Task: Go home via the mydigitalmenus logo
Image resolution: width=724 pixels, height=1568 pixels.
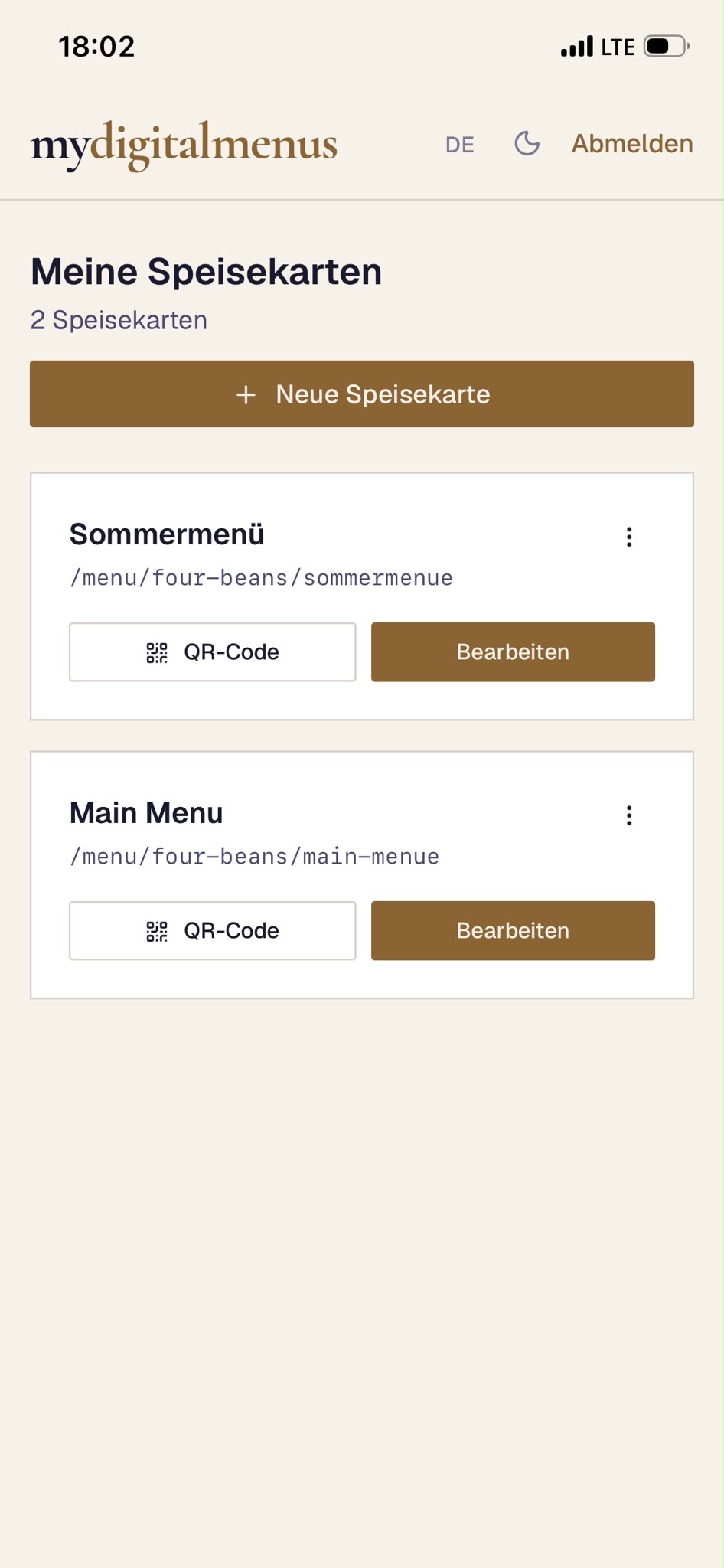Action: 184,144
